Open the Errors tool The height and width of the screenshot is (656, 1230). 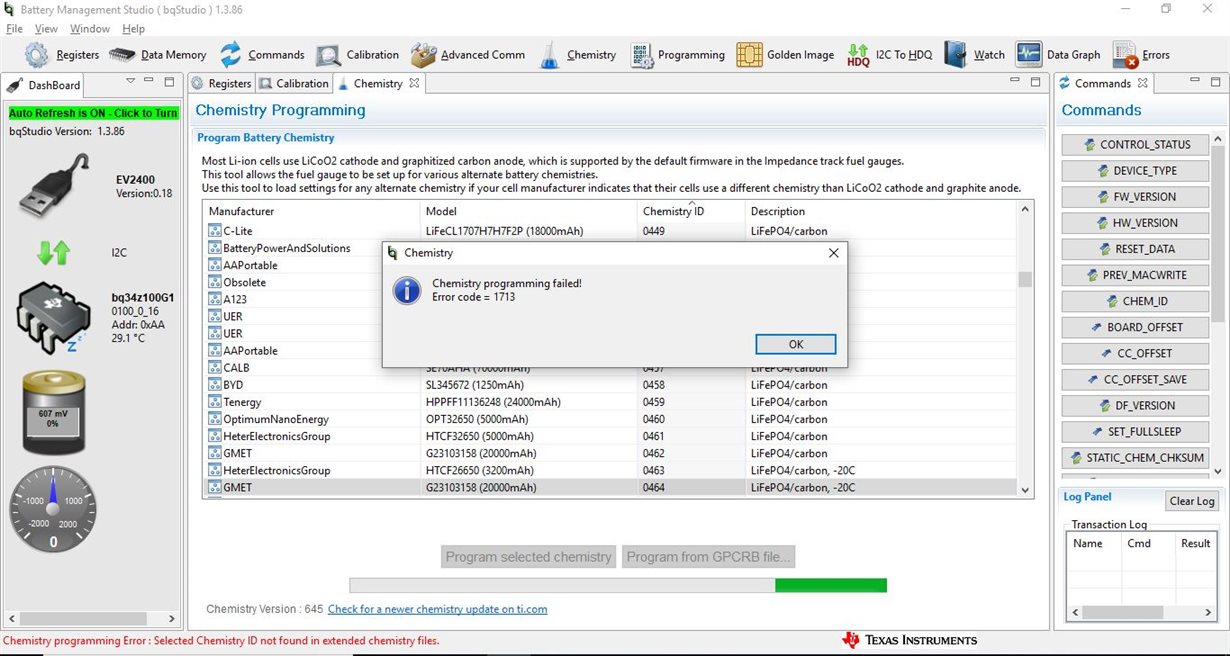[x=1141, y=55]
